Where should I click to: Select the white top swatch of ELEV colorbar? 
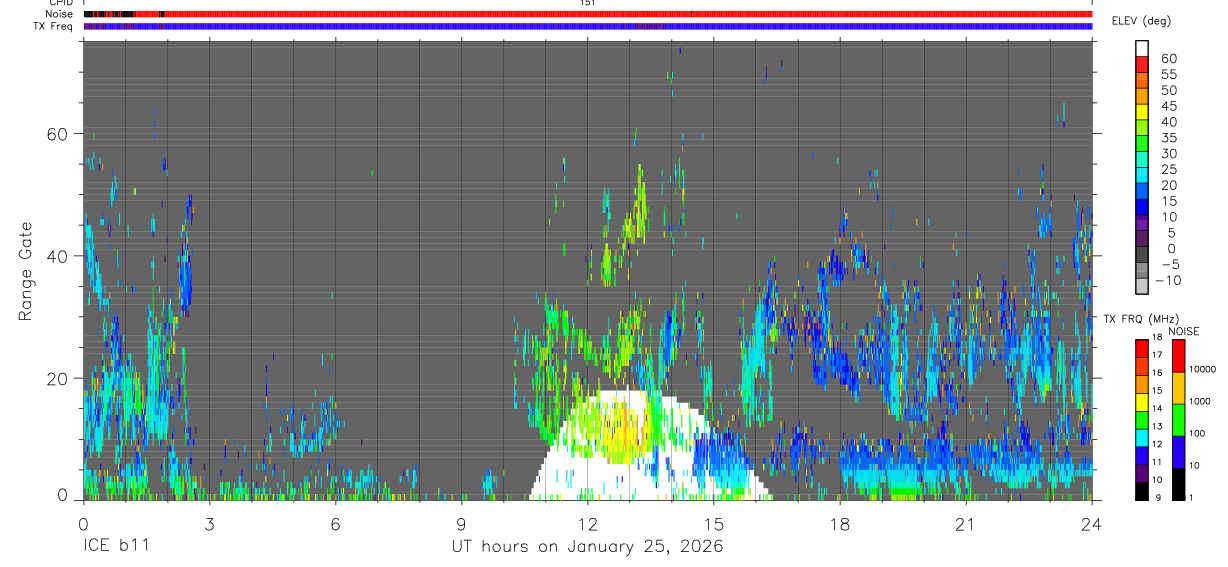(1143, 49)
